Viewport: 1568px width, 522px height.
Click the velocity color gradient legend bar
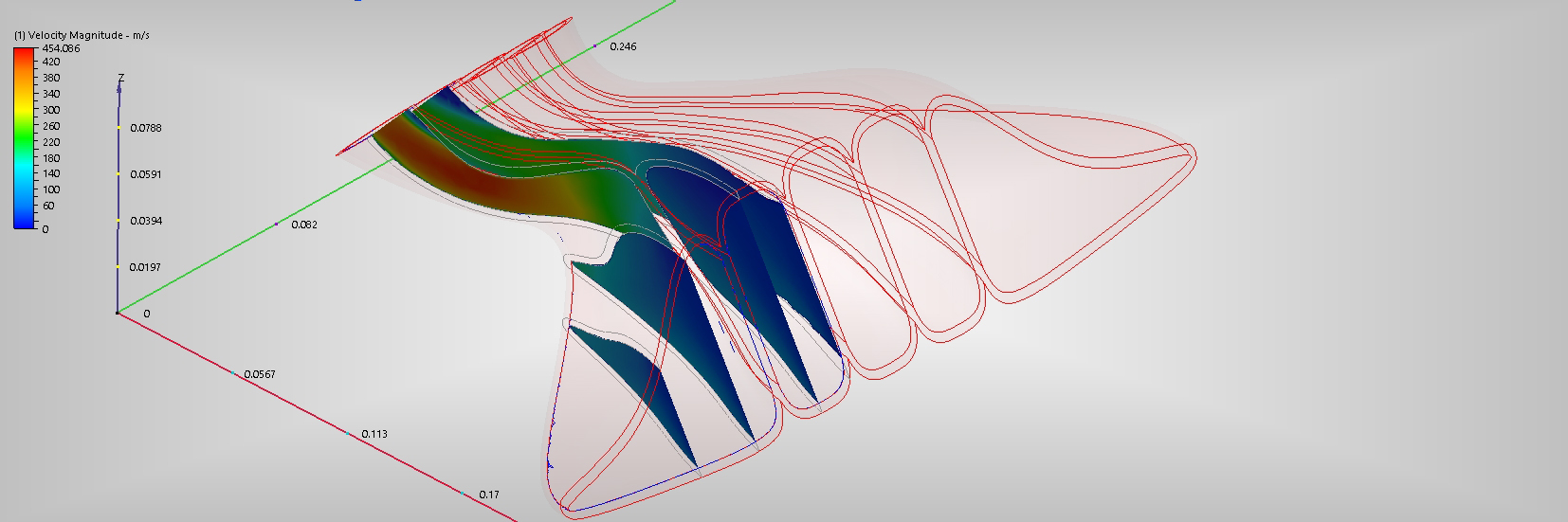tap(24, 138)
